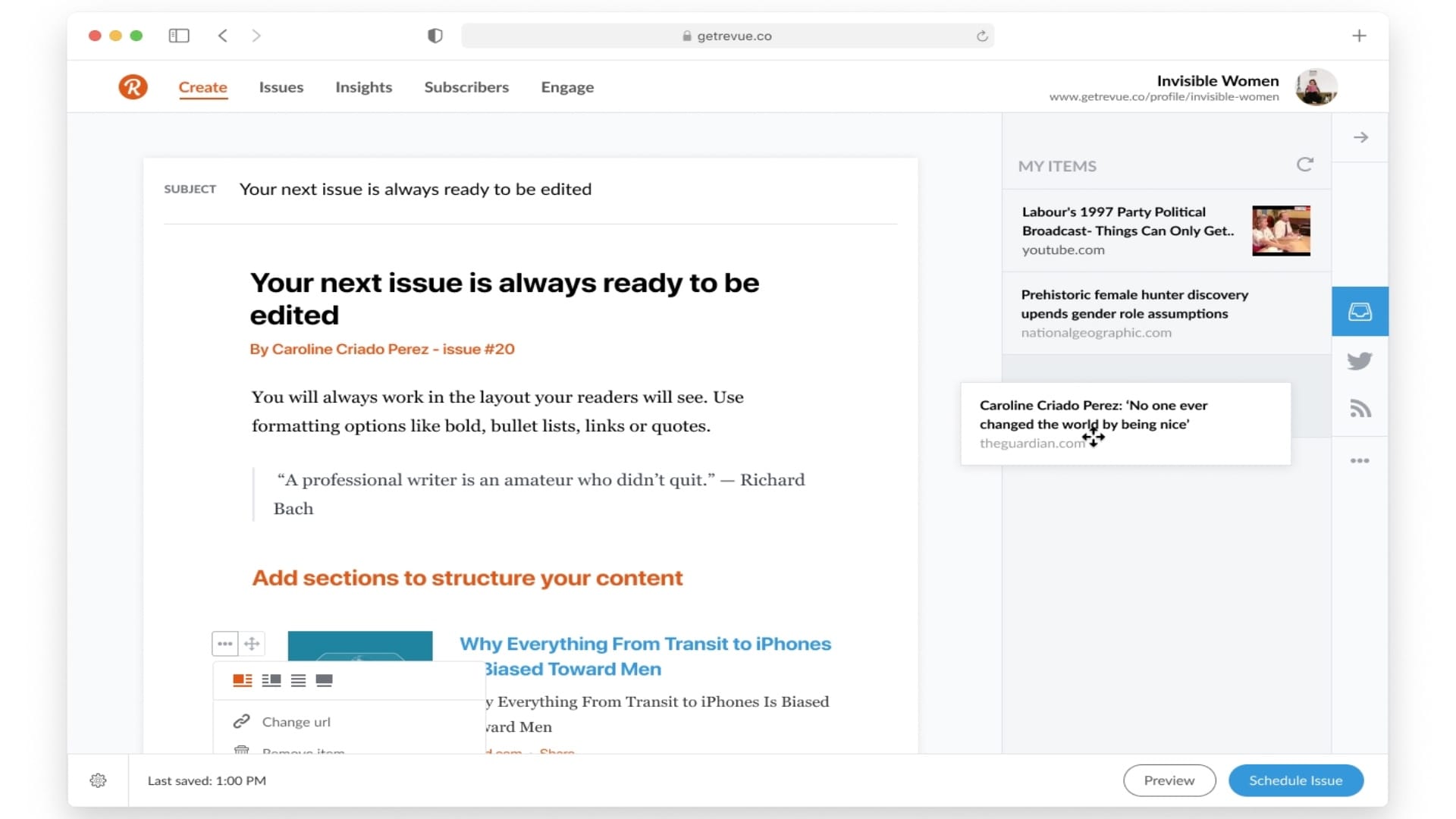Click the 'nationalgeographic.com' source text

1096,333
